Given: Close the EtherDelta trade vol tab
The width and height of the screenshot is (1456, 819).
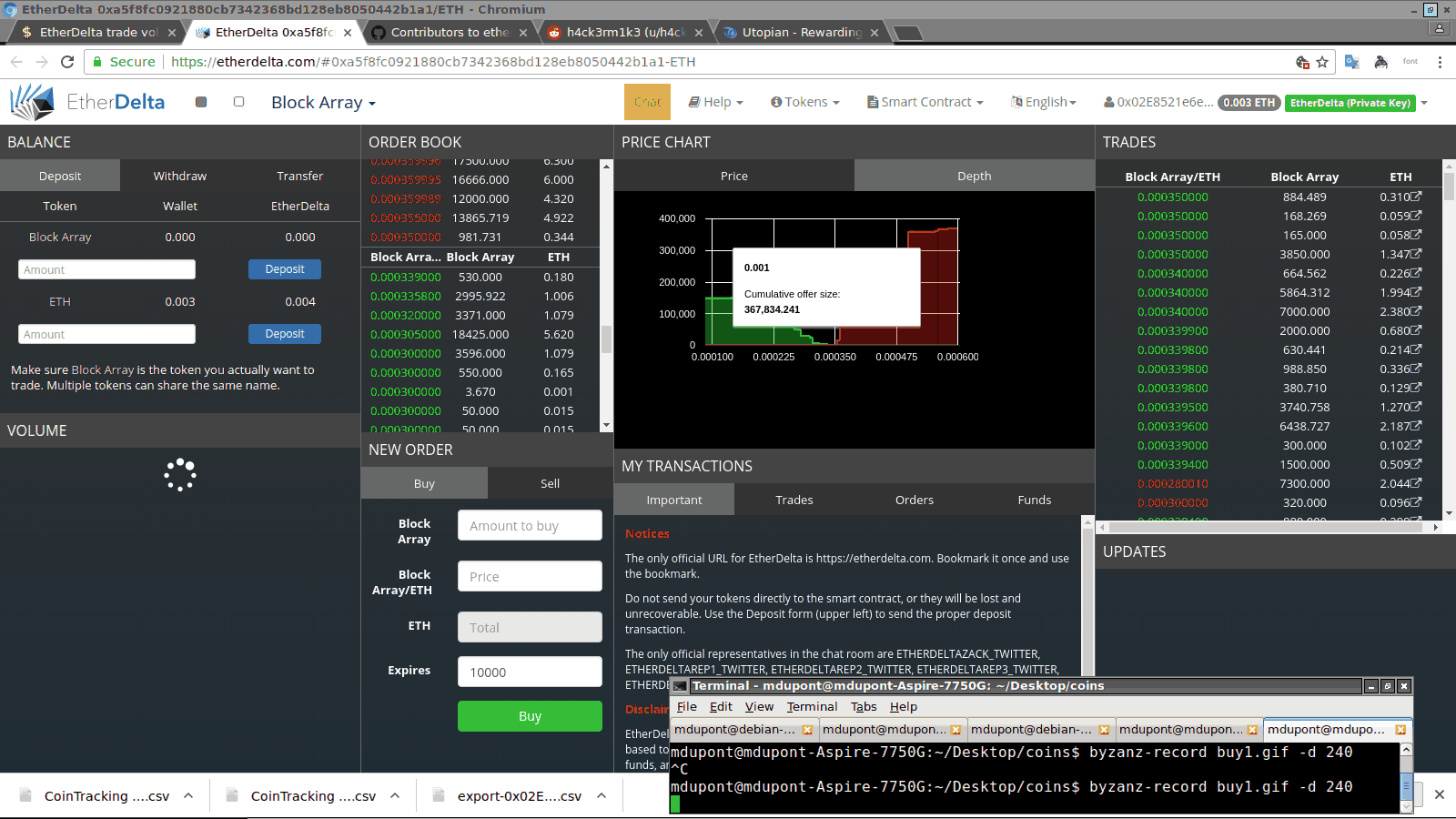Looking at the screenshot, I should pyautogui.click(x=172, y=32).
